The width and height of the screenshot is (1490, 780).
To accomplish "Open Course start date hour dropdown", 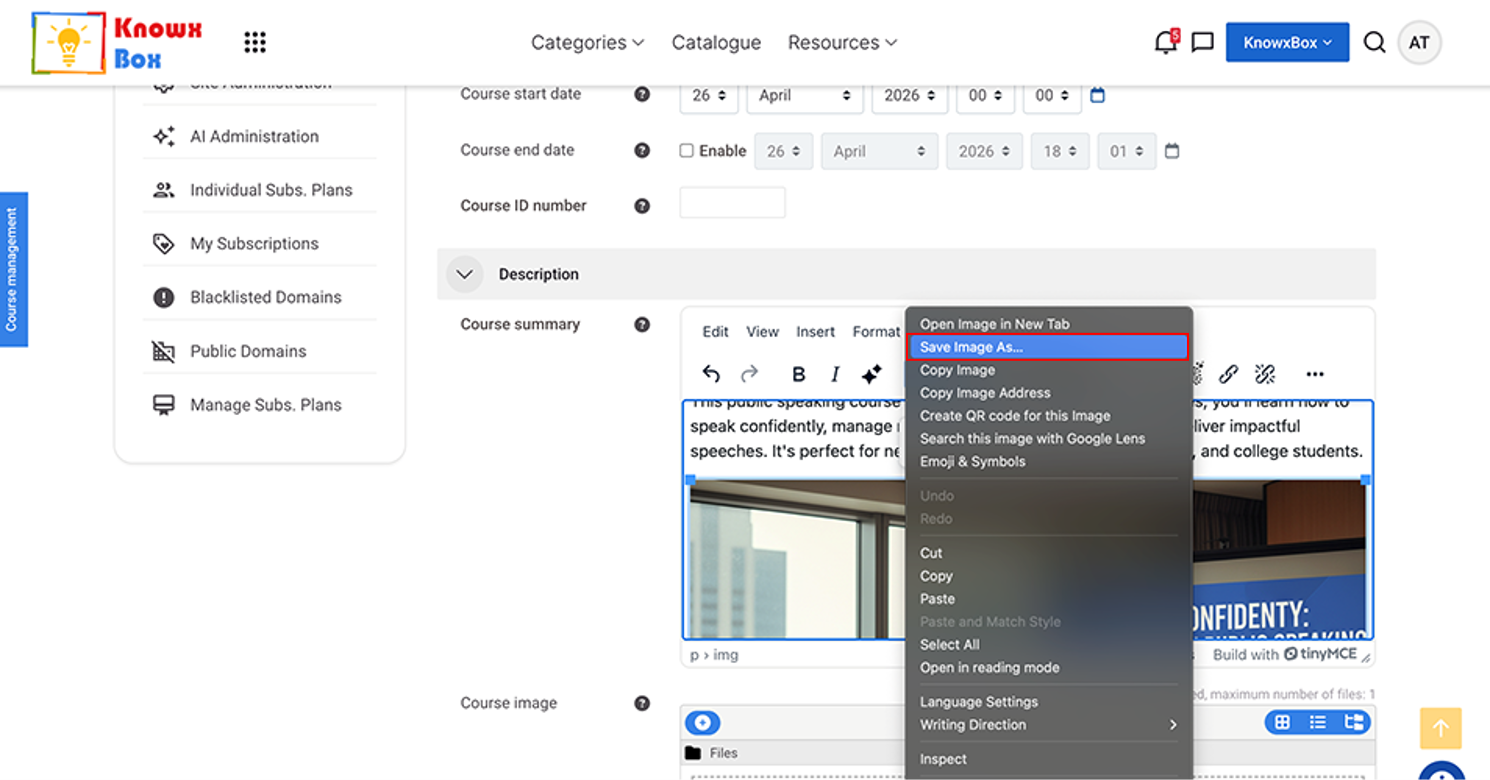I will (x=985, y=95).
